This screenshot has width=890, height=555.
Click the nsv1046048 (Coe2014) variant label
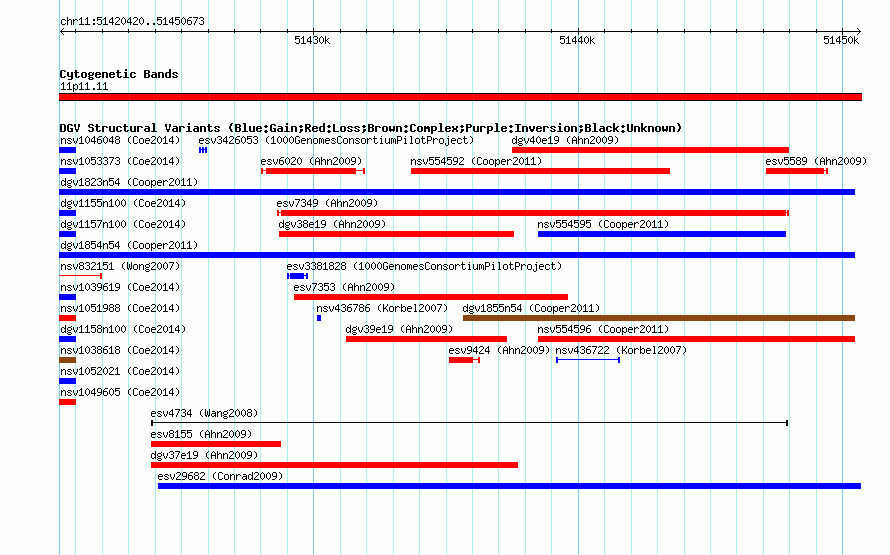pos(120,140)
